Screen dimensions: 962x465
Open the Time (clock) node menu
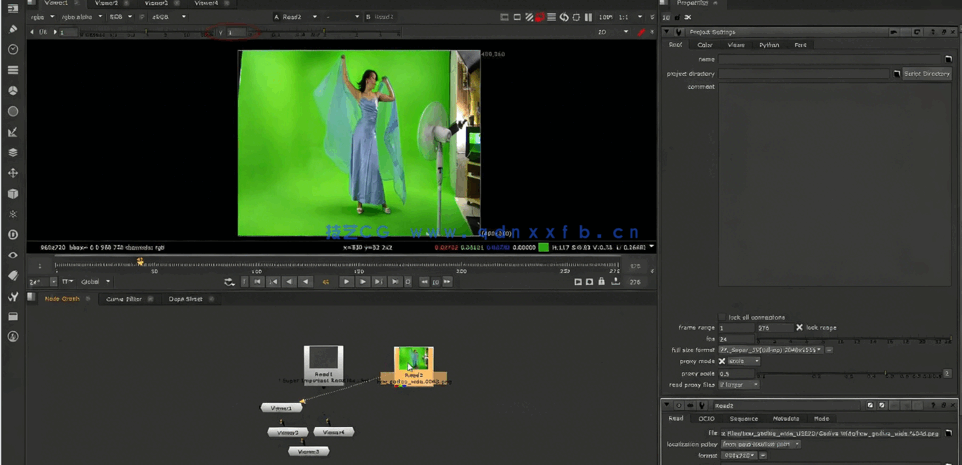13,49
